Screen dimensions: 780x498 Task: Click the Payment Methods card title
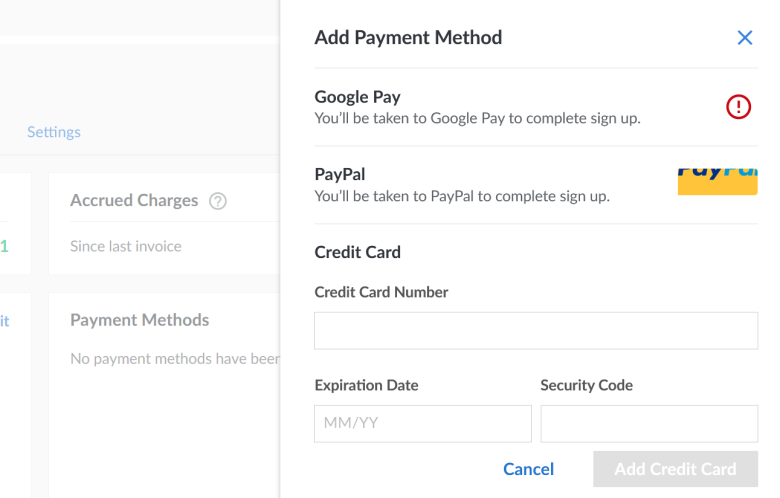139,320
